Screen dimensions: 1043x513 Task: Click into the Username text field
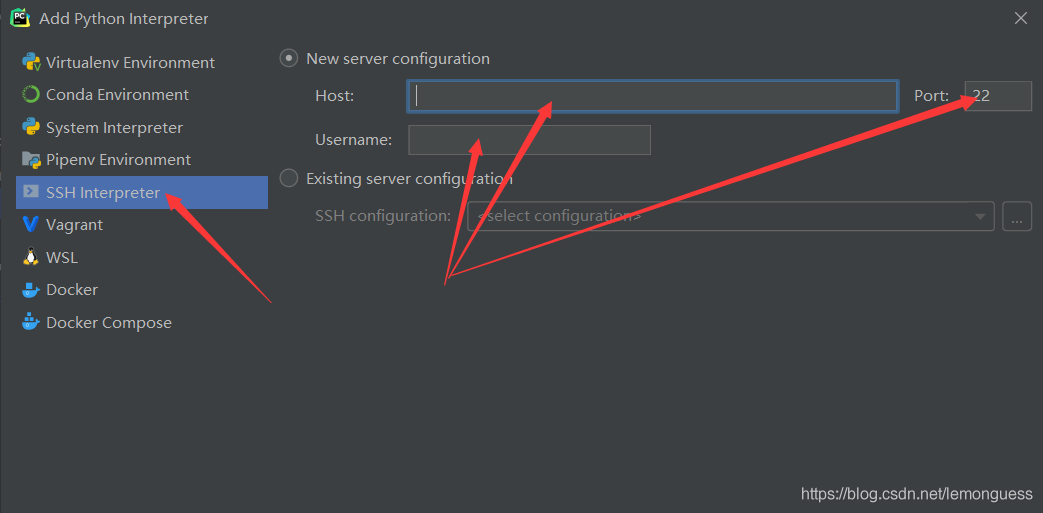tap(529, 140)
